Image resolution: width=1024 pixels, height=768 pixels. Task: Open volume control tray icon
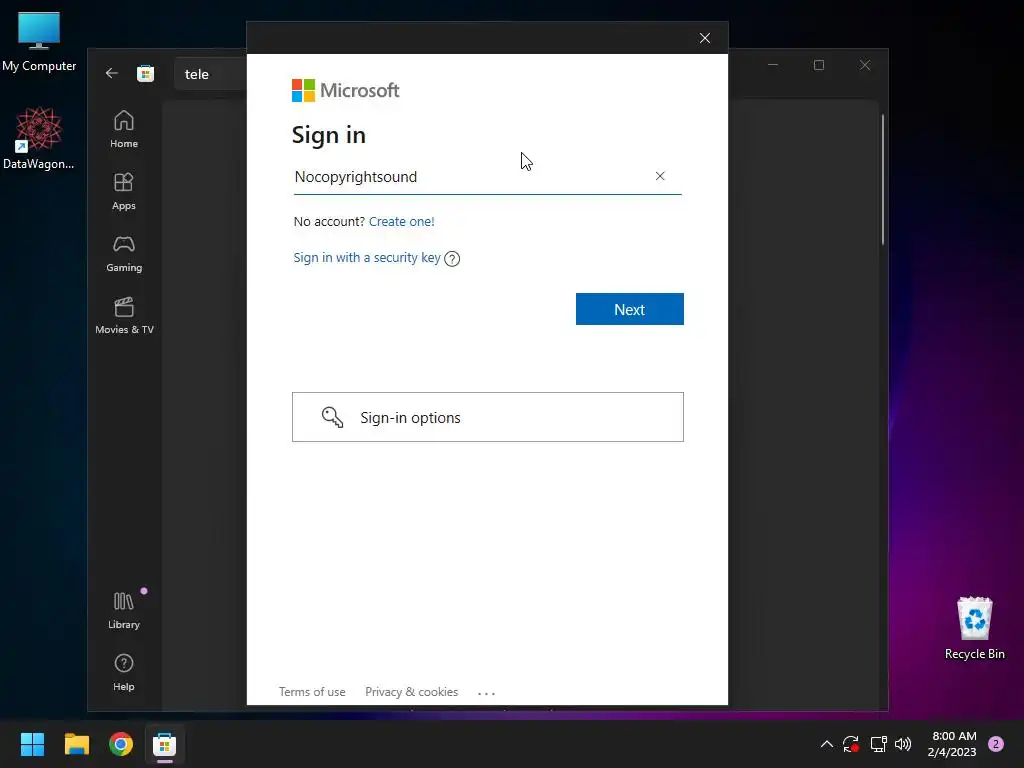(x=903, y=744)
